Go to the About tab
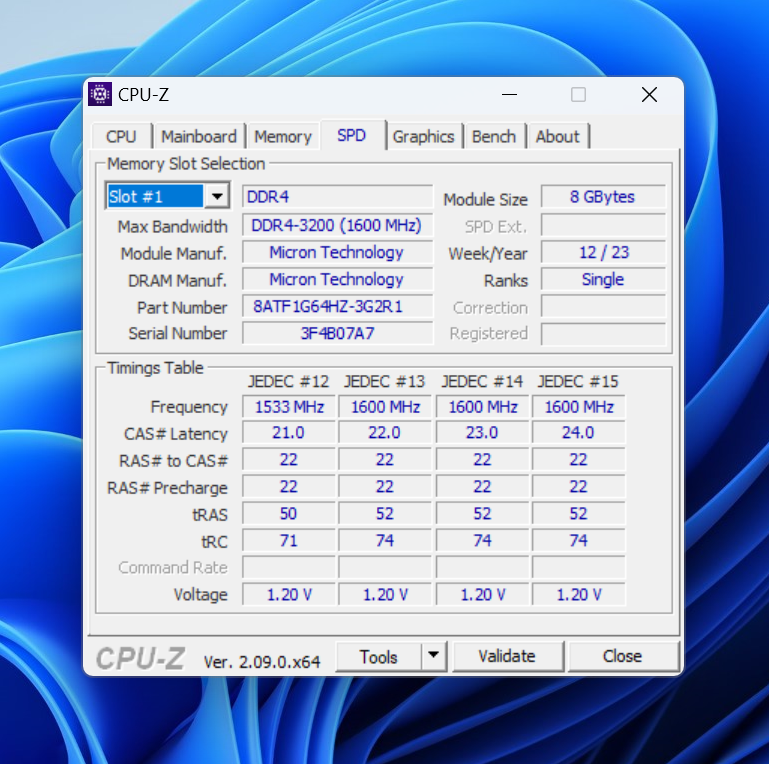Screen dimensions: 769x764 coord(558,136)
